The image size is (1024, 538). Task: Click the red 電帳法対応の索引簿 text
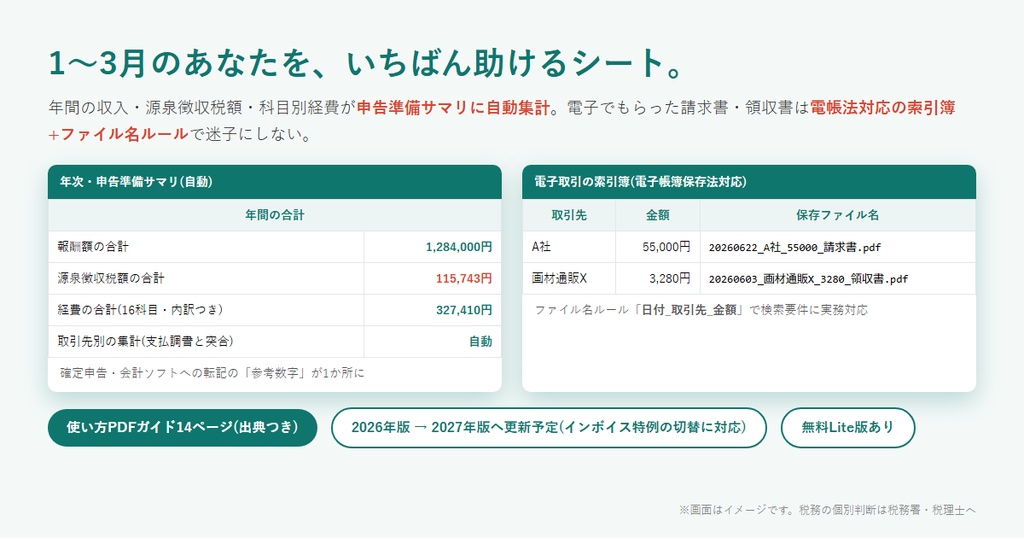(x=883, y=108)
